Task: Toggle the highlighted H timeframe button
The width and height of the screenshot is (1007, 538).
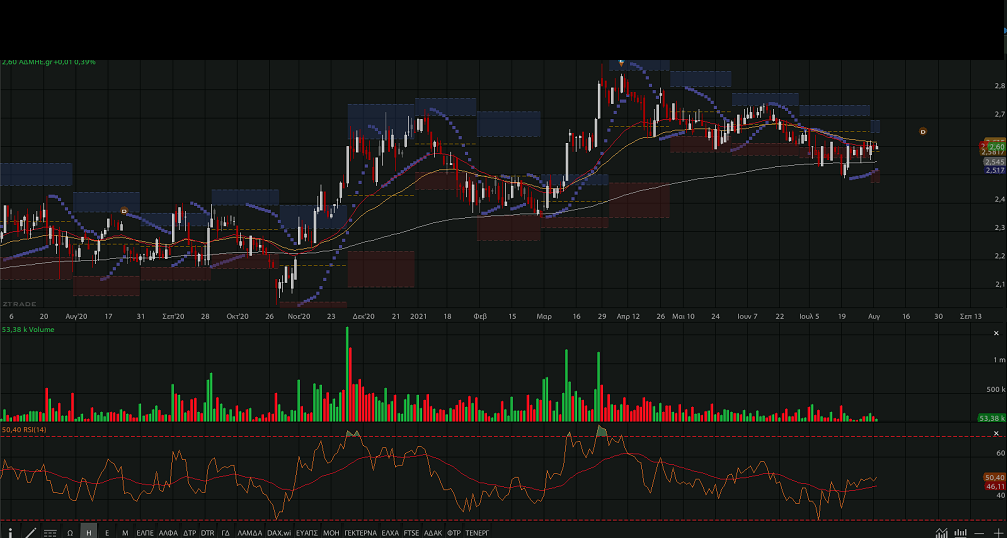Action: tap(89, 533)
